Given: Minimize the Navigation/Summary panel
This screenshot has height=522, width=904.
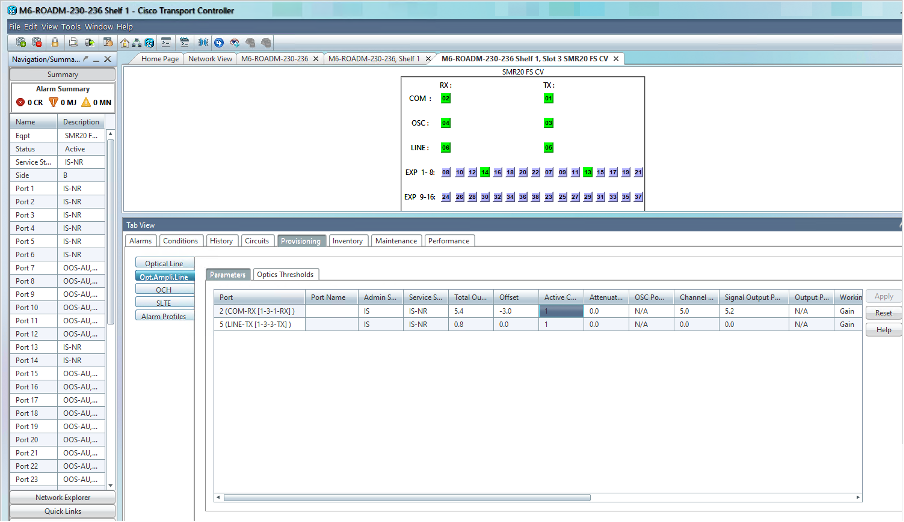Looking at the screenshot, I should pyautogui.click(x=96, y=59).
